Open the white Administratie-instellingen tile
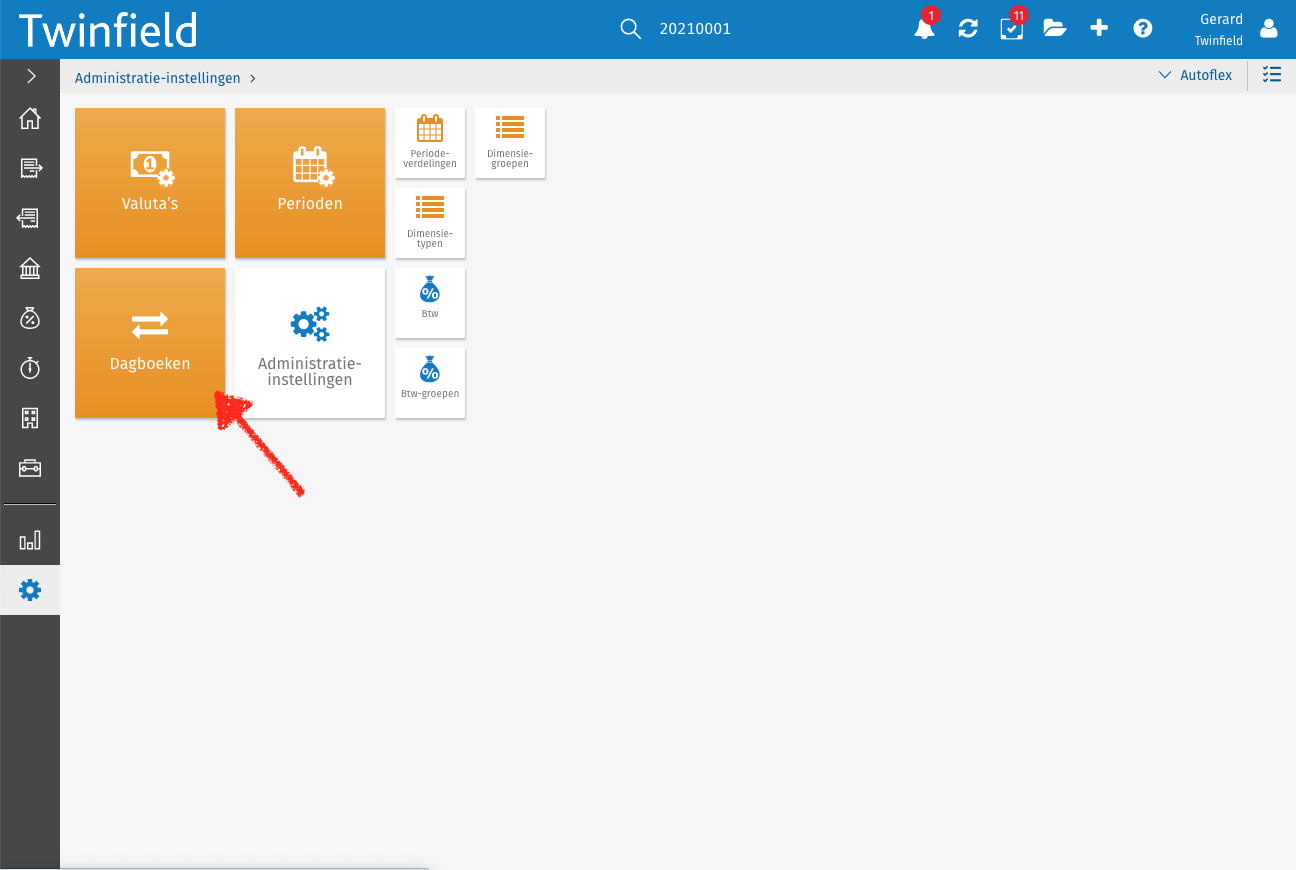Viewport: 1296px width, 870px height. (310, 342)
